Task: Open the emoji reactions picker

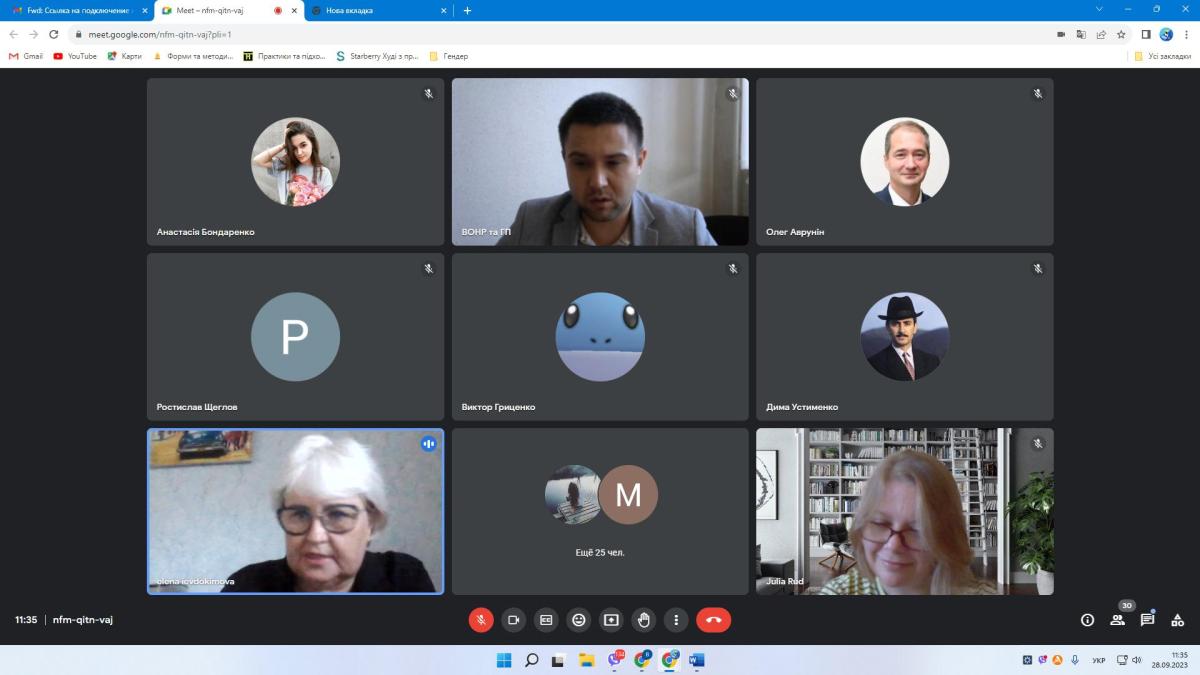Action: pos(578,620)
